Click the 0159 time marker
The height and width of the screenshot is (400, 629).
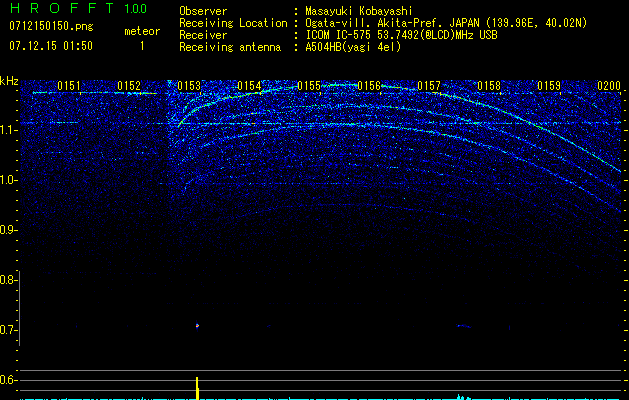[x=549, y=86]
